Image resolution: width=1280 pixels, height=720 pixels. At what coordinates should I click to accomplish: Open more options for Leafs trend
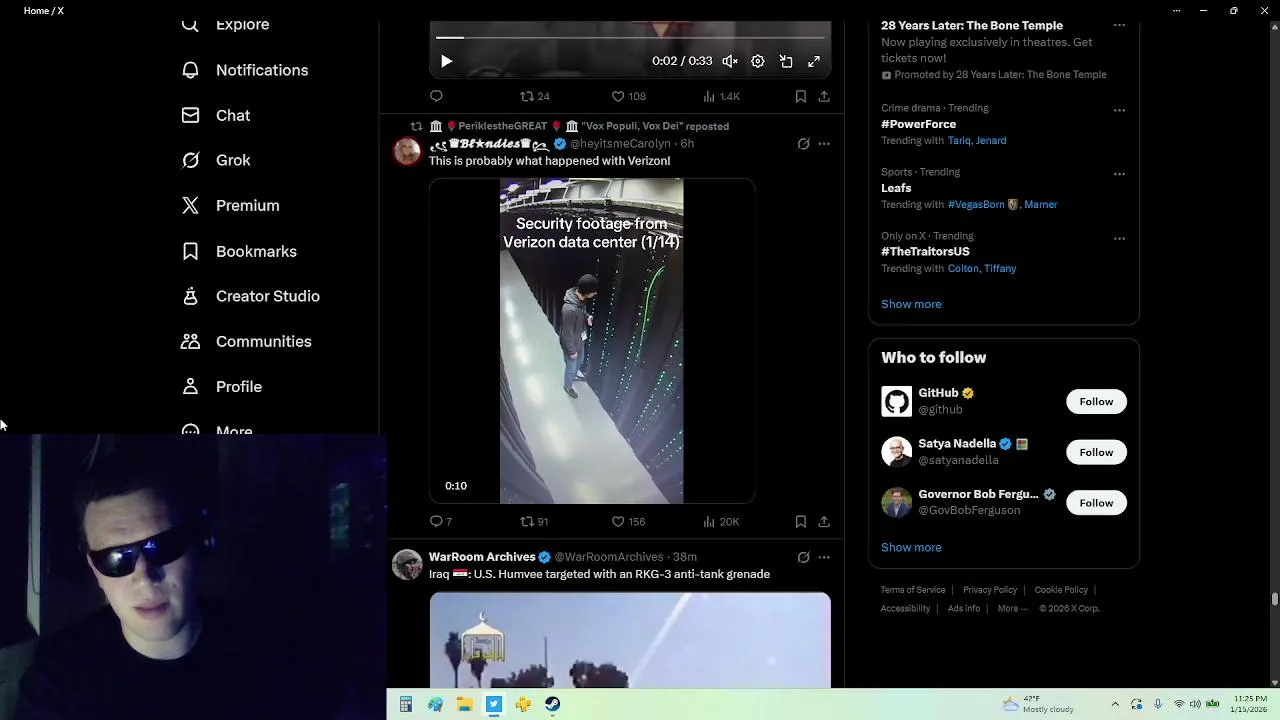point(1119,174)
